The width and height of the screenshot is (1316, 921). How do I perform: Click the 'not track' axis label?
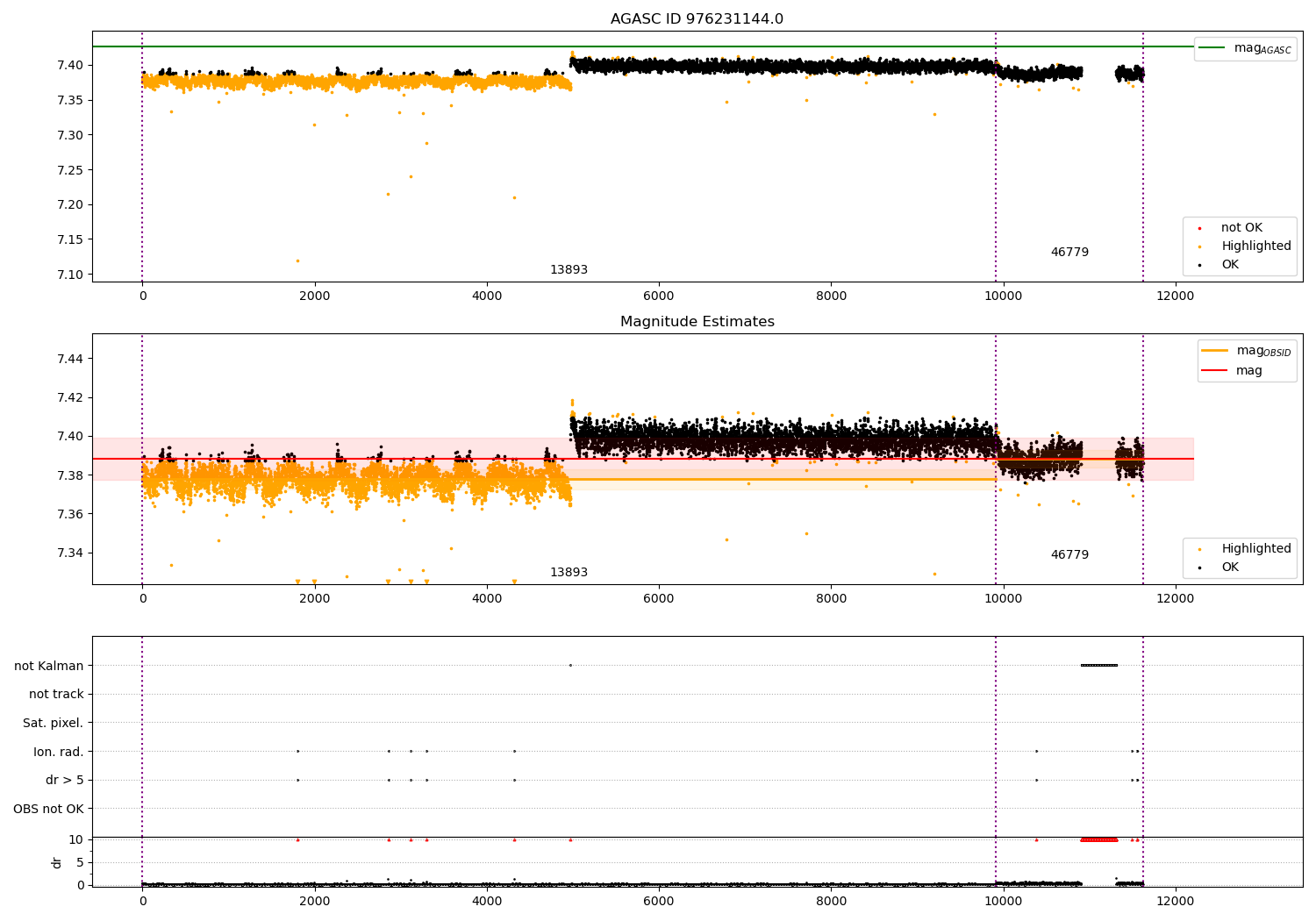coord(56,694)
